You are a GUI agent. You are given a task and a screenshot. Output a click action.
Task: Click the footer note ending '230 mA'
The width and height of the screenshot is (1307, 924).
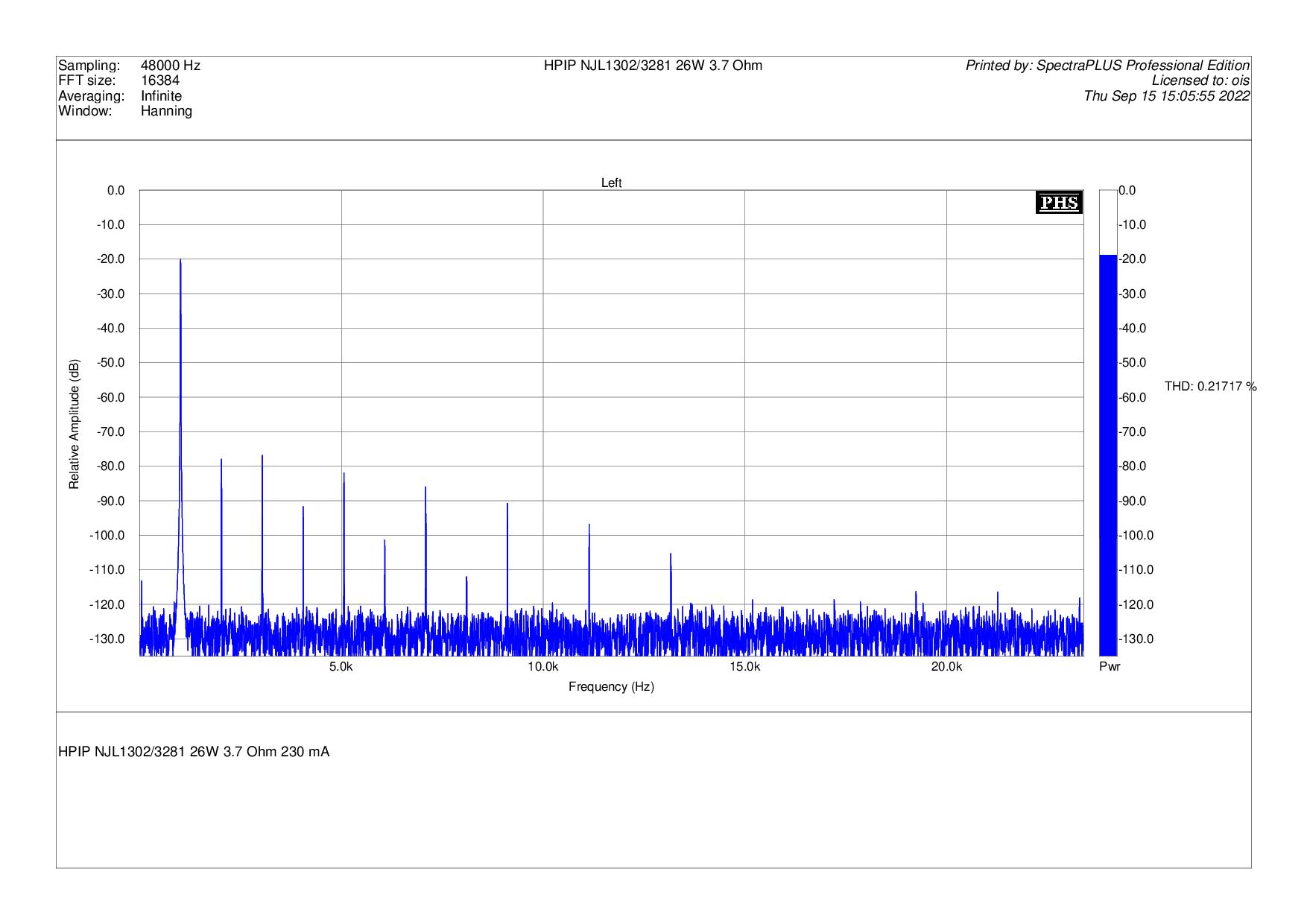tap(194, 752)
